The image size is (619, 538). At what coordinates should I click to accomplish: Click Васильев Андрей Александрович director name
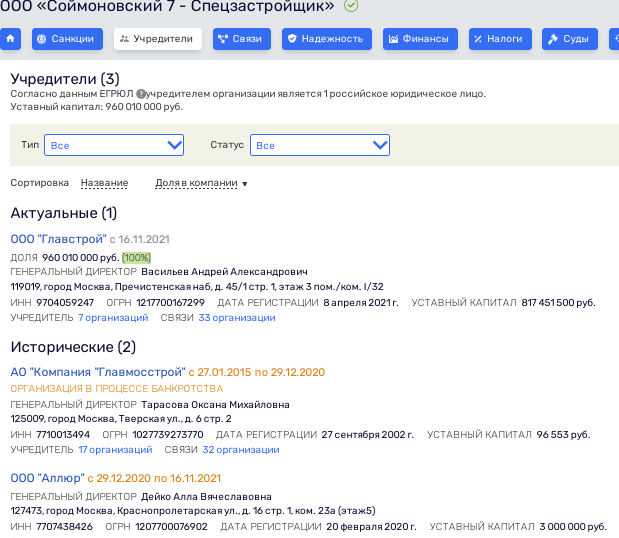[x=224, y=272]
